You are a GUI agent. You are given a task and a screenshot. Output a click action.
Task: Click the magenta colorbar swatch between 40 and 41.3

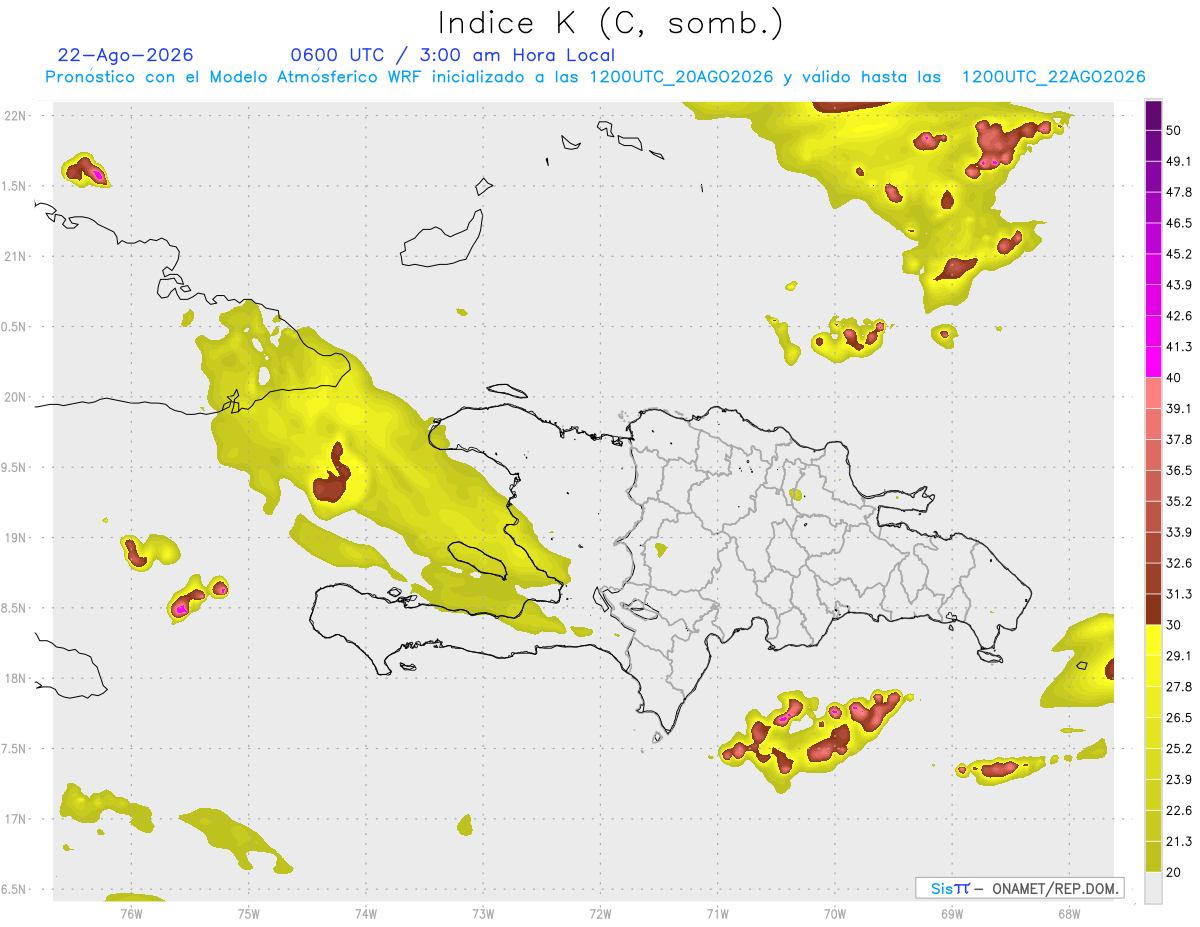pos(1153,362)
